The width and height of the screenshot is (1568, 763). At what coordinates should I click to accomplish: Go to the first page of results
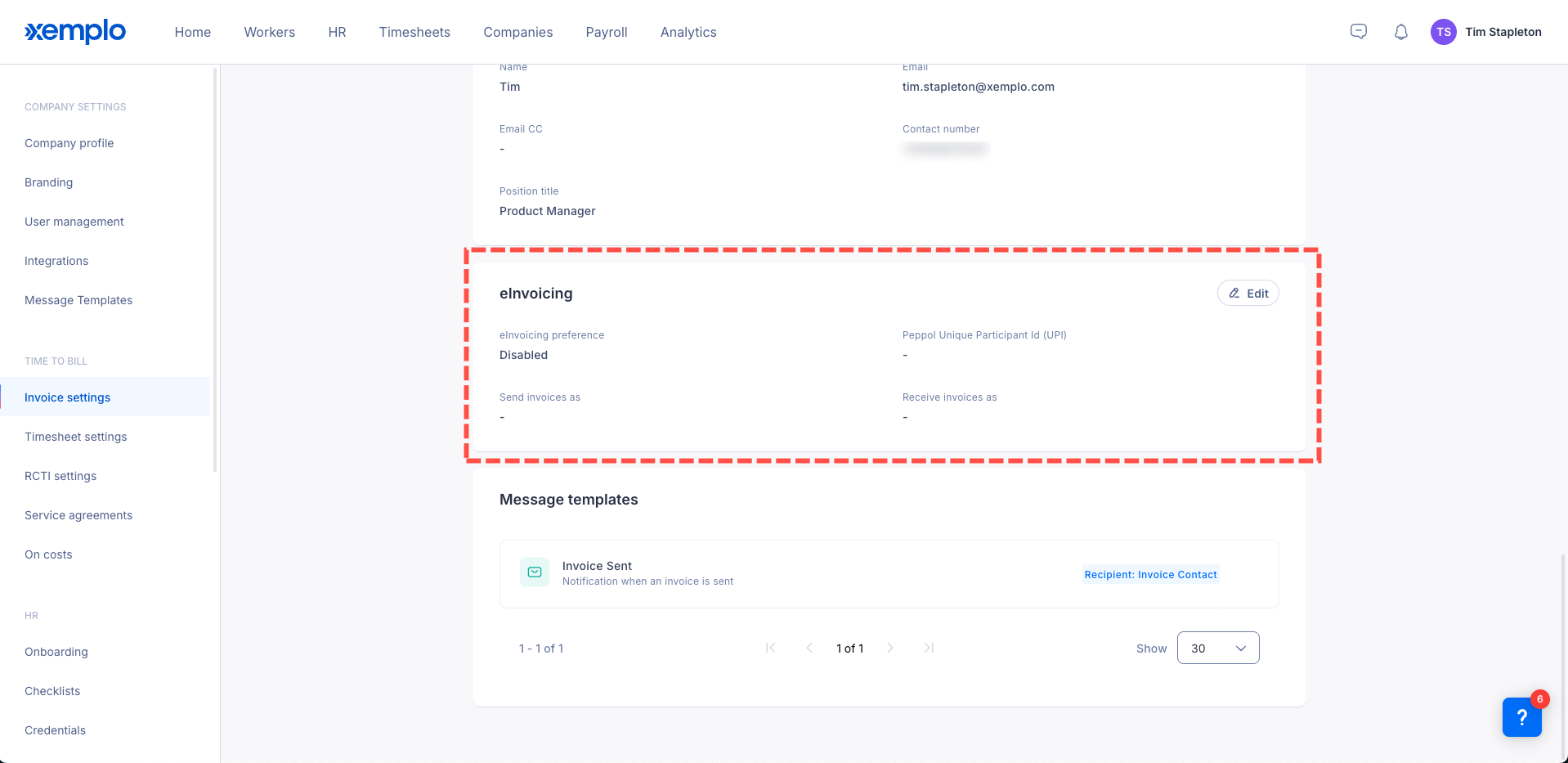click(770, 648)
